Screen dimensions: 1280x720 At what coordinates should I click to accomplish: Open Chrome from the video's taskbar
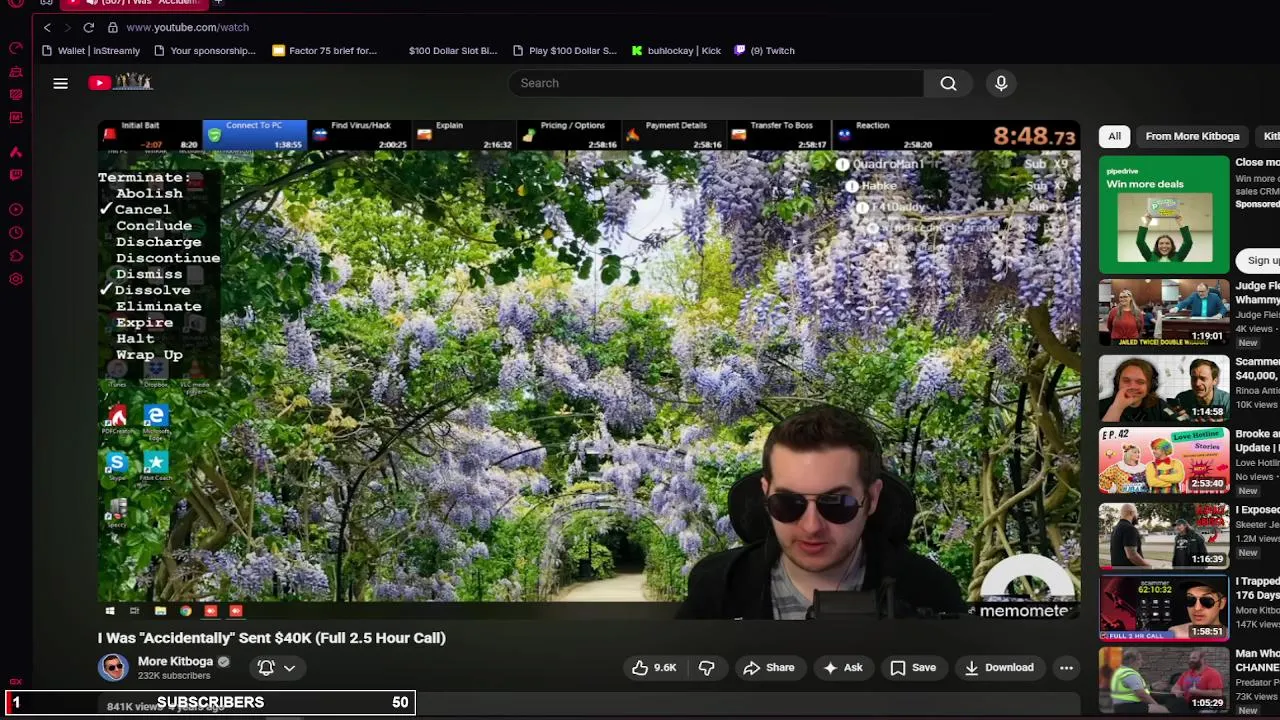tap(185, 611)
